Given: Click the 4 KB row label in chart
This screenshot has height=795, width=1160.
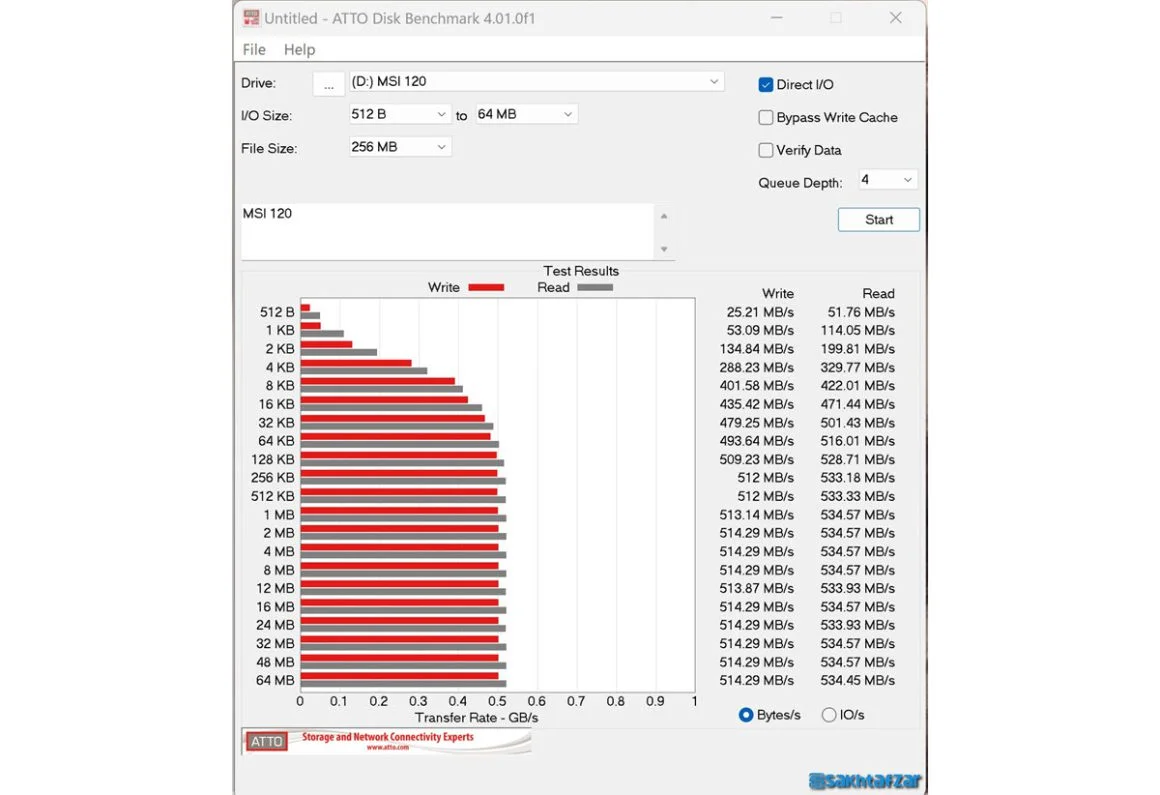Looking at the screenshot, I should point(280,368).
